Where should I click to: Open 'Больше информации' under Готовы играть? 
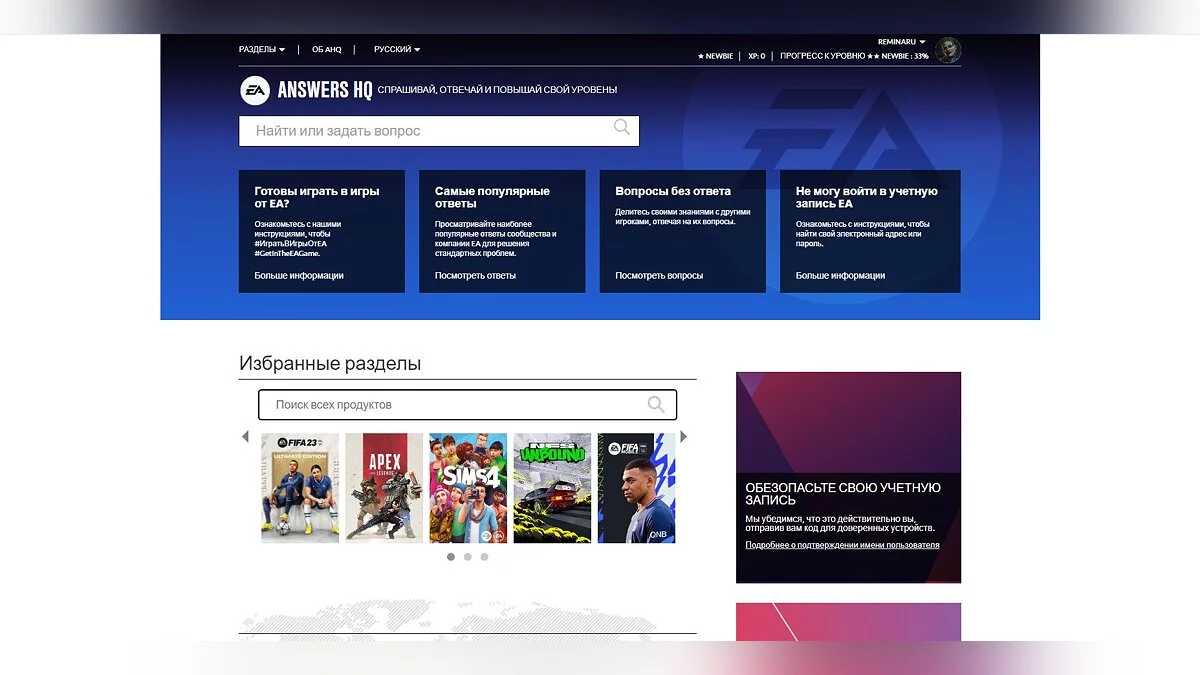[x=299, y=276]
